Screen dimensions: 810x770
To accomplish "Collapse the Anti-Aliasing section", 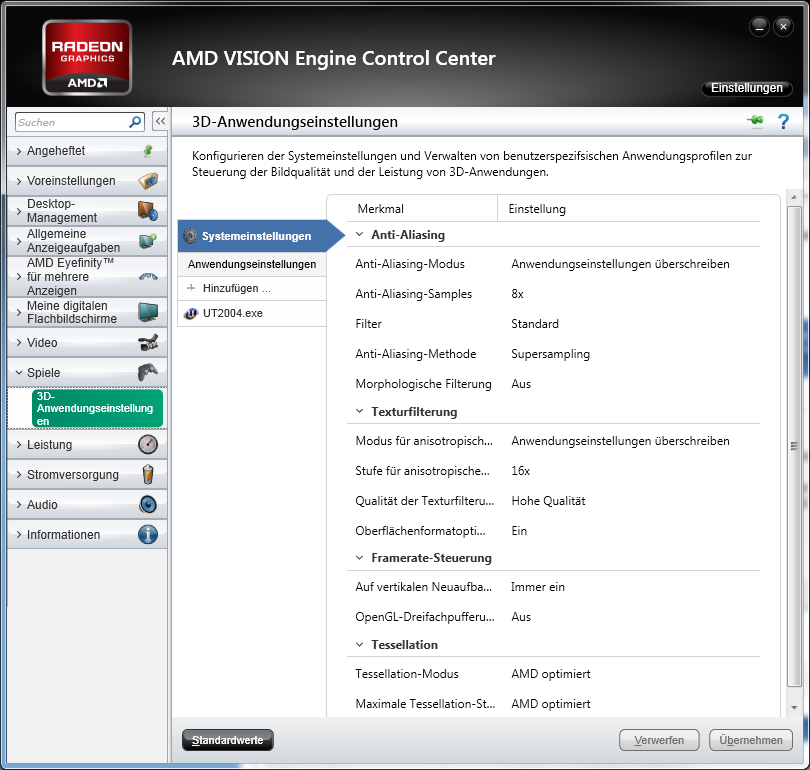I will 360,234.
